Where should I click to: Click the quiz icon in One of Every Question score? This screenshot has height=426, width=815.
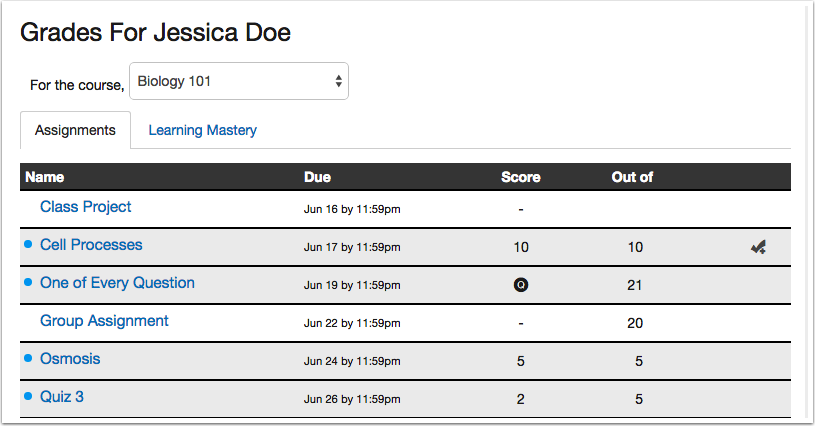tap(520, 285)
